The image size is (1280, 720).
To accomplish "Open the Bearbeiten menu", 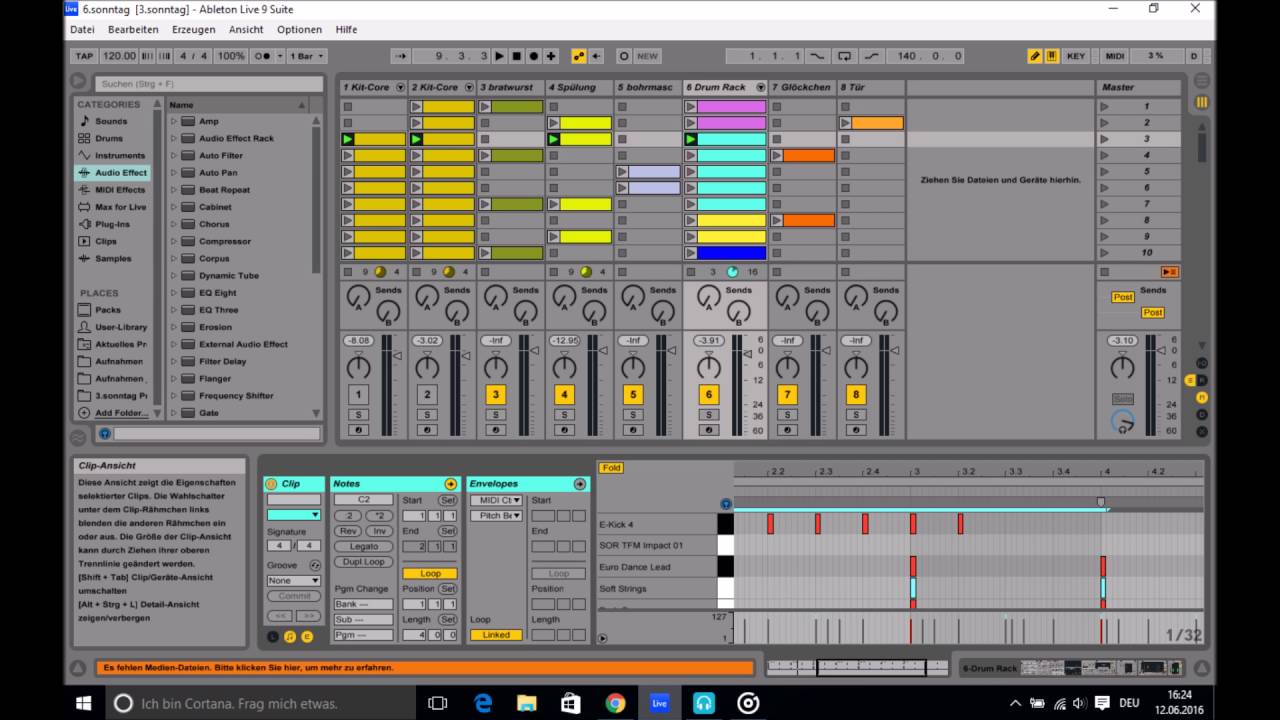I will 133,30.
